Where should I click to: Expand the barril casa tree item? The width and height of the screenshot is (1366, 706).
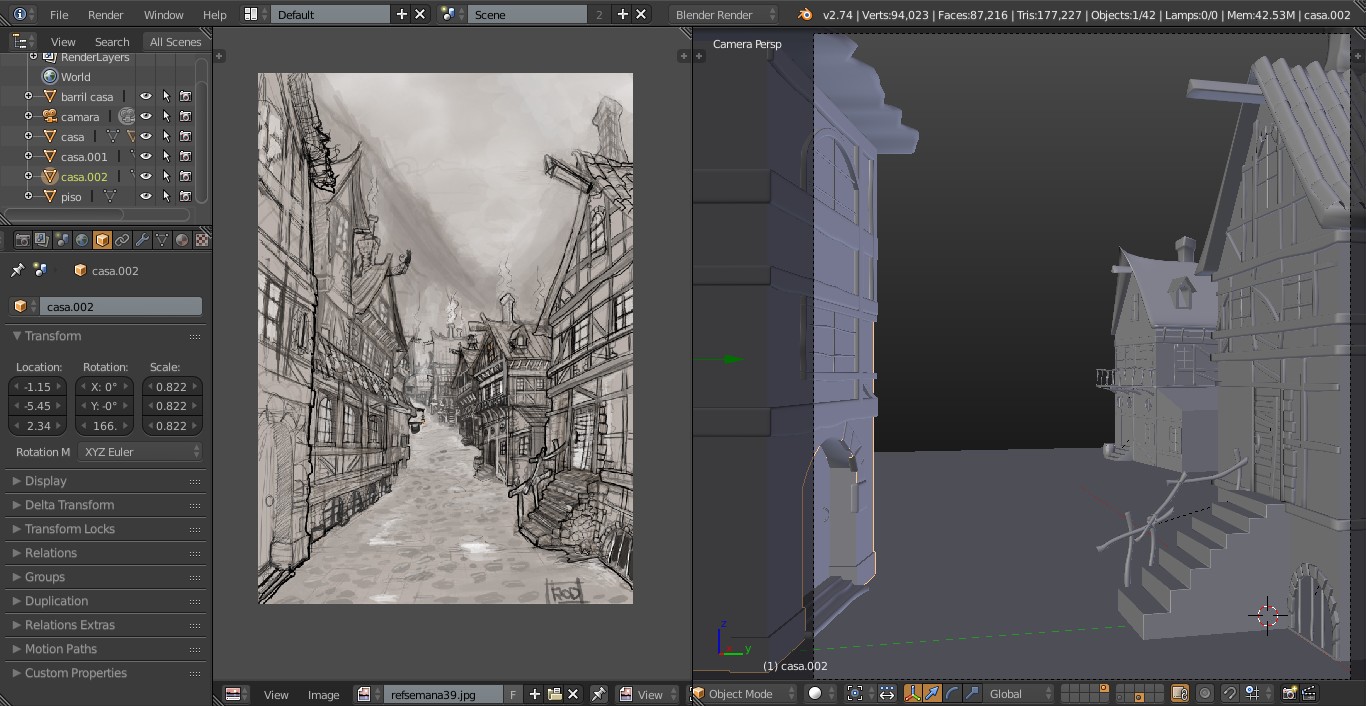29,97
